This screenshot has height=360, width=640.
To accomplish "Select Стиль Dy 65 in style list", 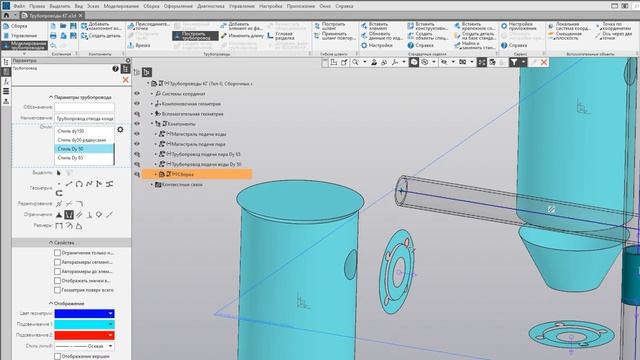I will coord(84,158).
